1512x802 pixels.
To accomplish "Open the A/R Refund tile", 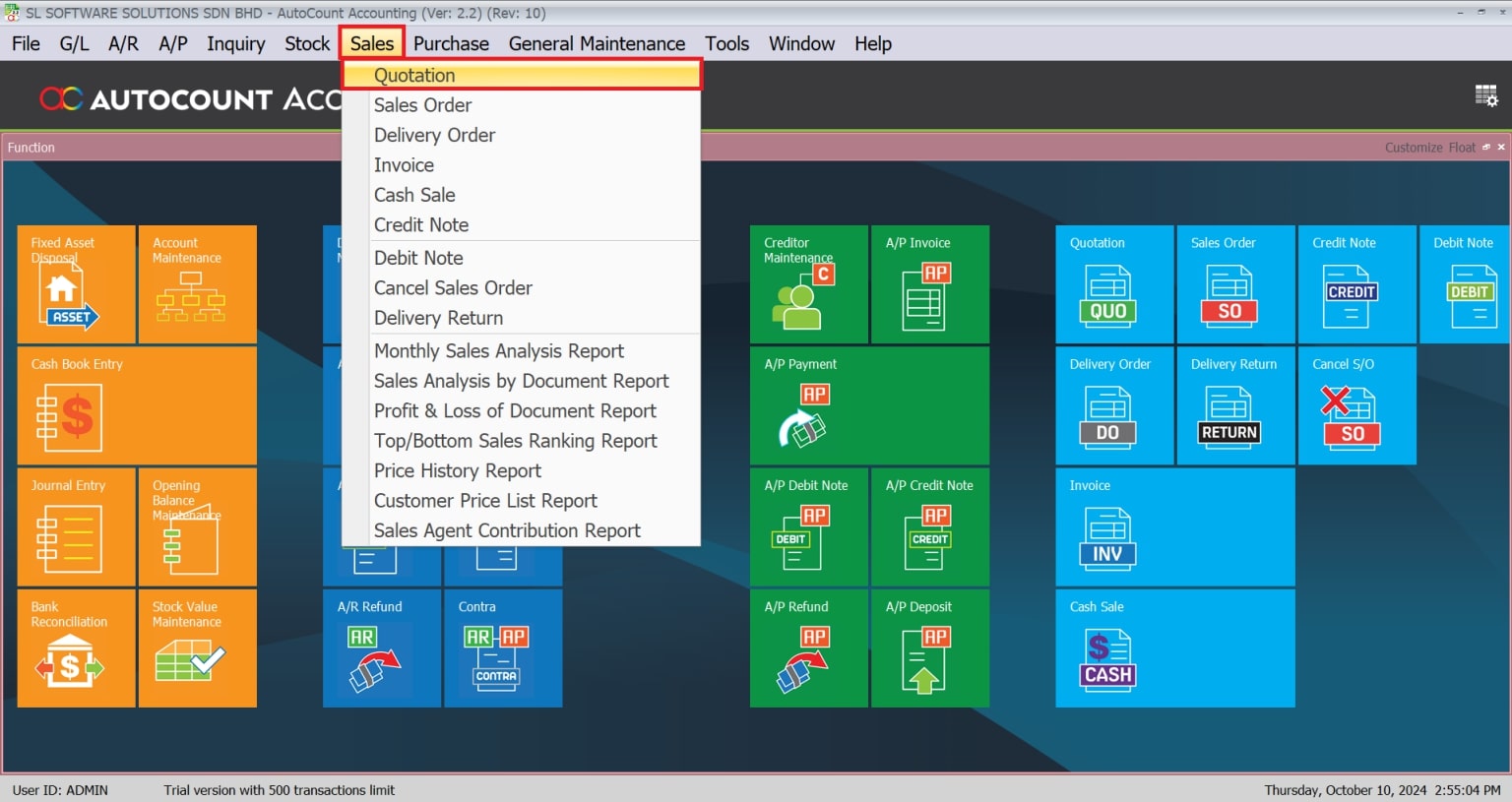I will click(x=382, y=648).
